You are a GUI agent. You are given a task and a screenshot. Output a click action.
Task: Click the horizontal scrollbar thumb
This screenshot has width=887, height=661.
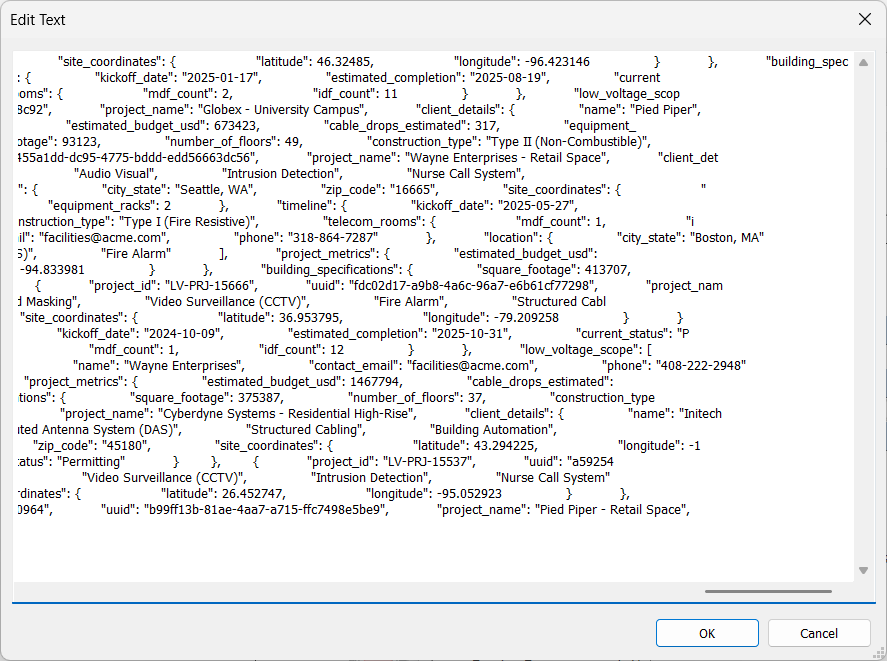[x=768, y=591]
